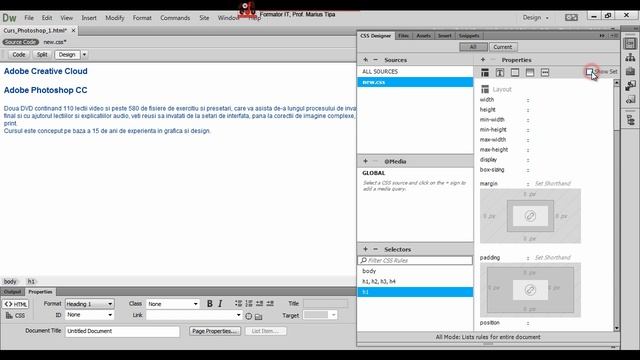Click the indent (blockquote) icon
640x360 pixels.
click(270, 303)
